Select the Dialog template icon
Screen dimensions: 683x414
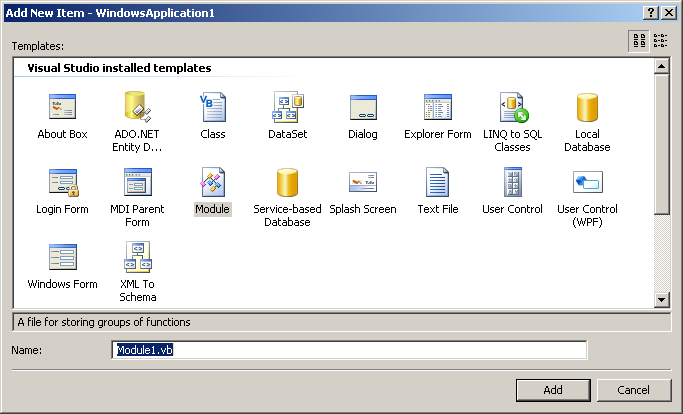(363, 108)
